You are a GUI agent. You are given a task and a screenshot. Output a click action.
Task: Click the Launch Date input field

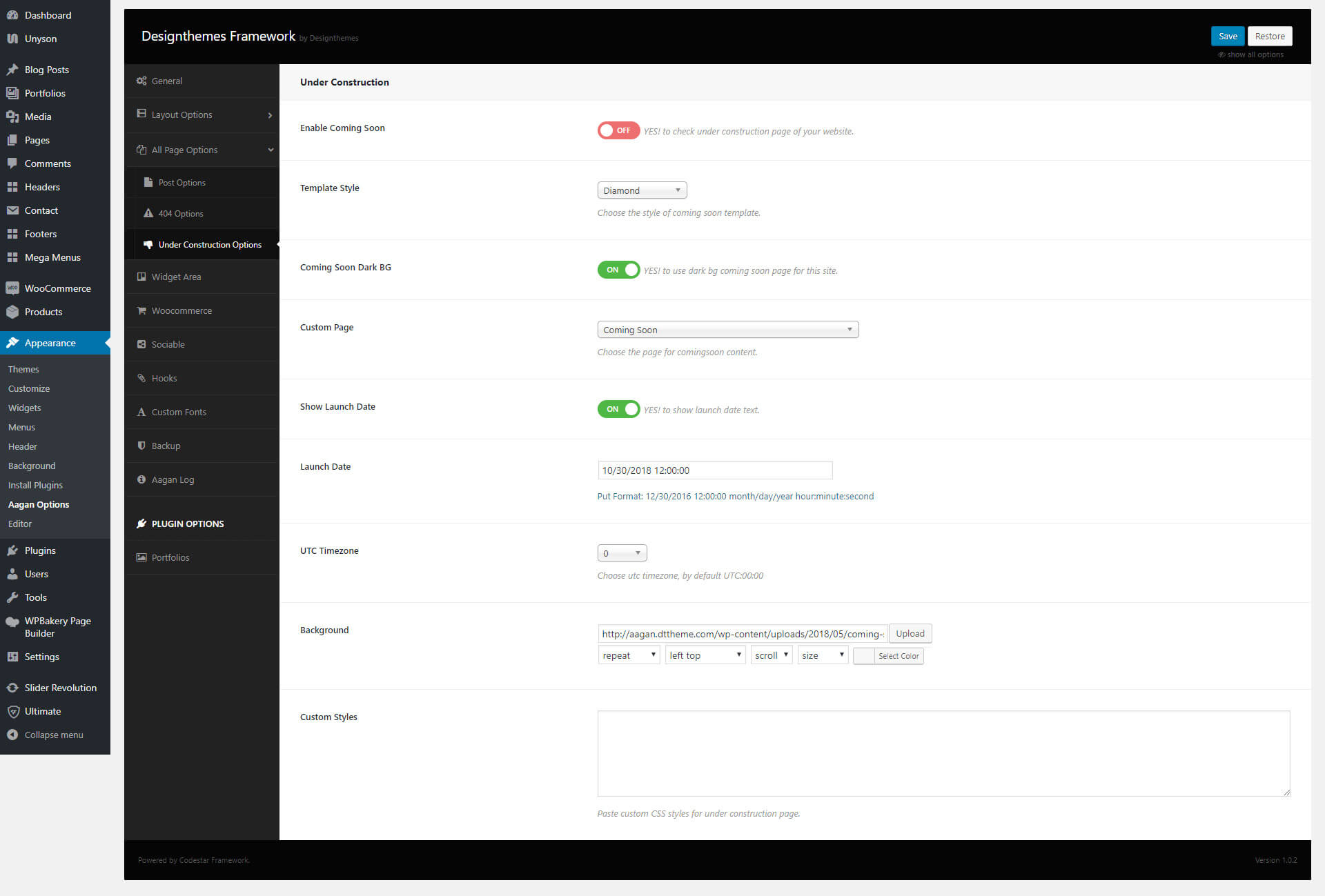point(715,470)
